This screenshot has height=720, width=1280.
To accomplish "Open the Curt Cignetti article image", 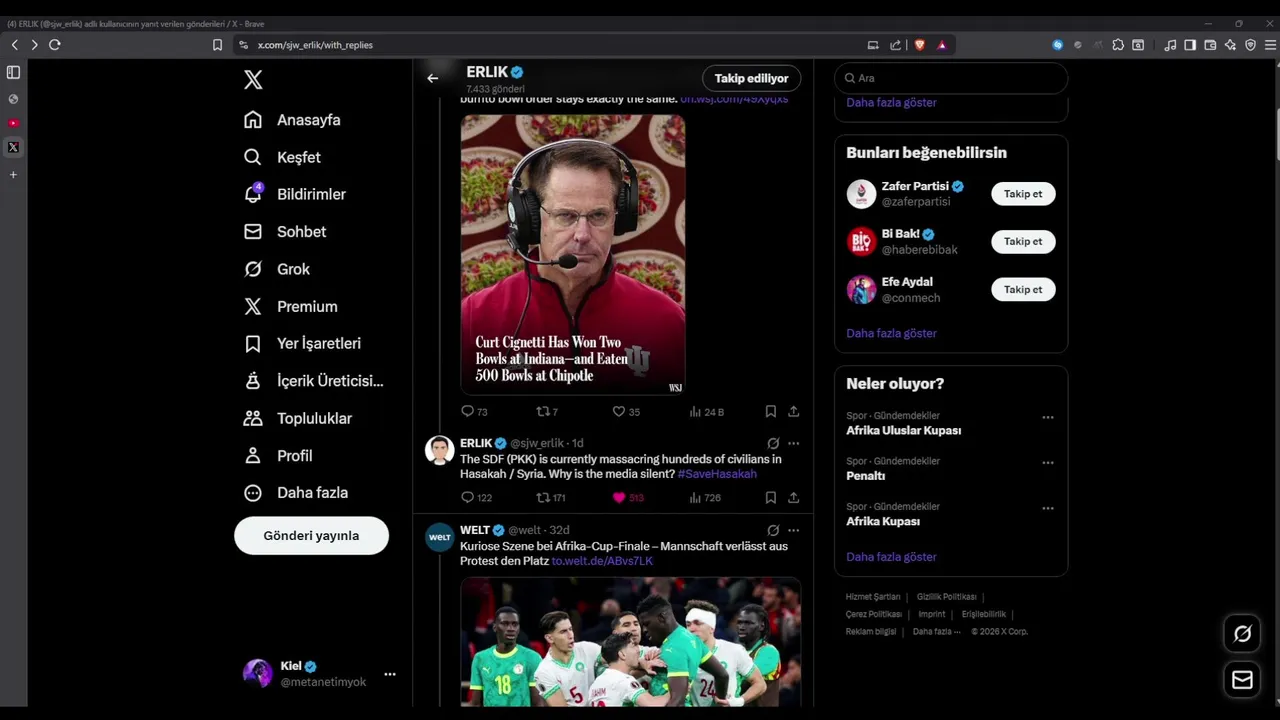I will pos(573,254).
